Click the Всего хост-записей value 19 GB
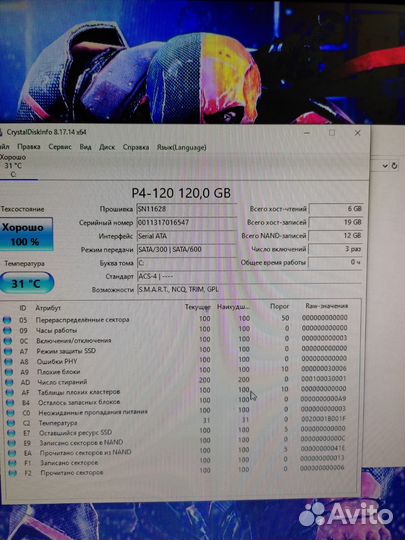This screenshot has width=405, height=540. pyautogui.click(x=336, y=222)
